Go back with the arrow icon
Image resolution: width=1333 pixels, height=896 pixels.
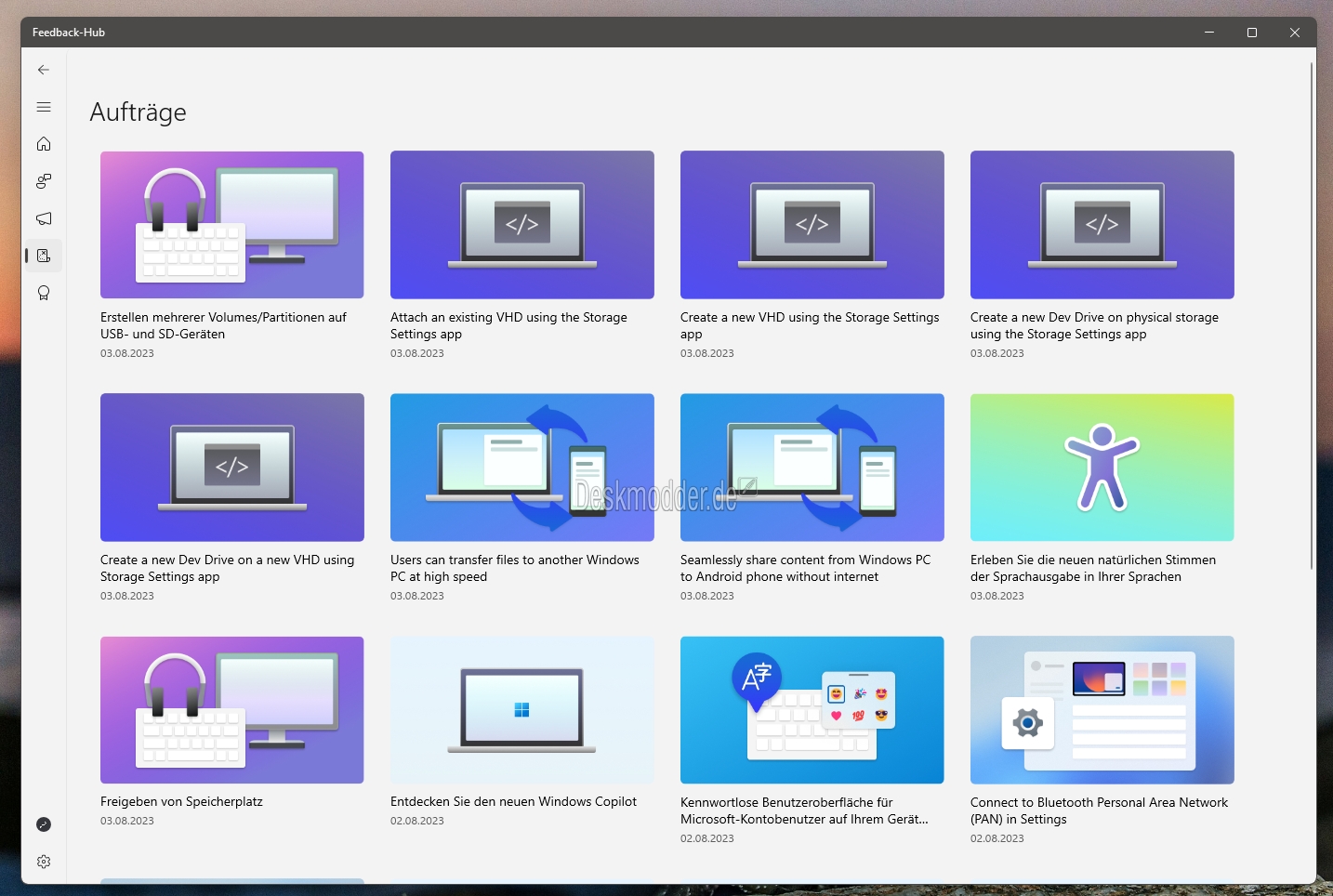tap(44, 70)
